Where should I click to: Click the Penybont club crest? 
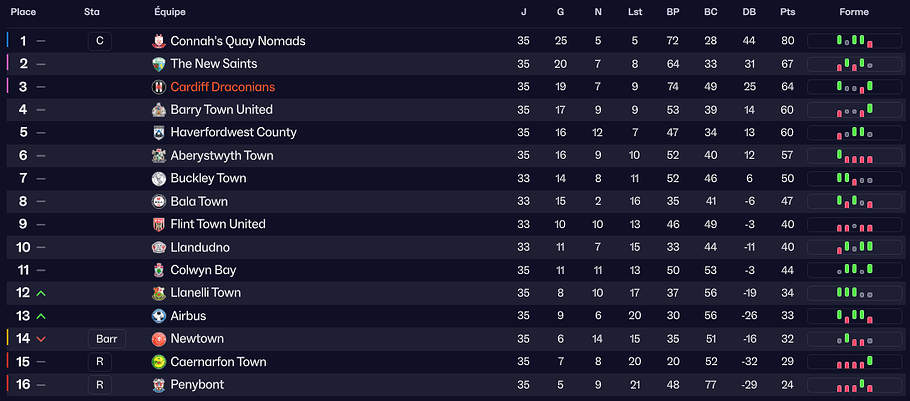[x=158, y=385]
